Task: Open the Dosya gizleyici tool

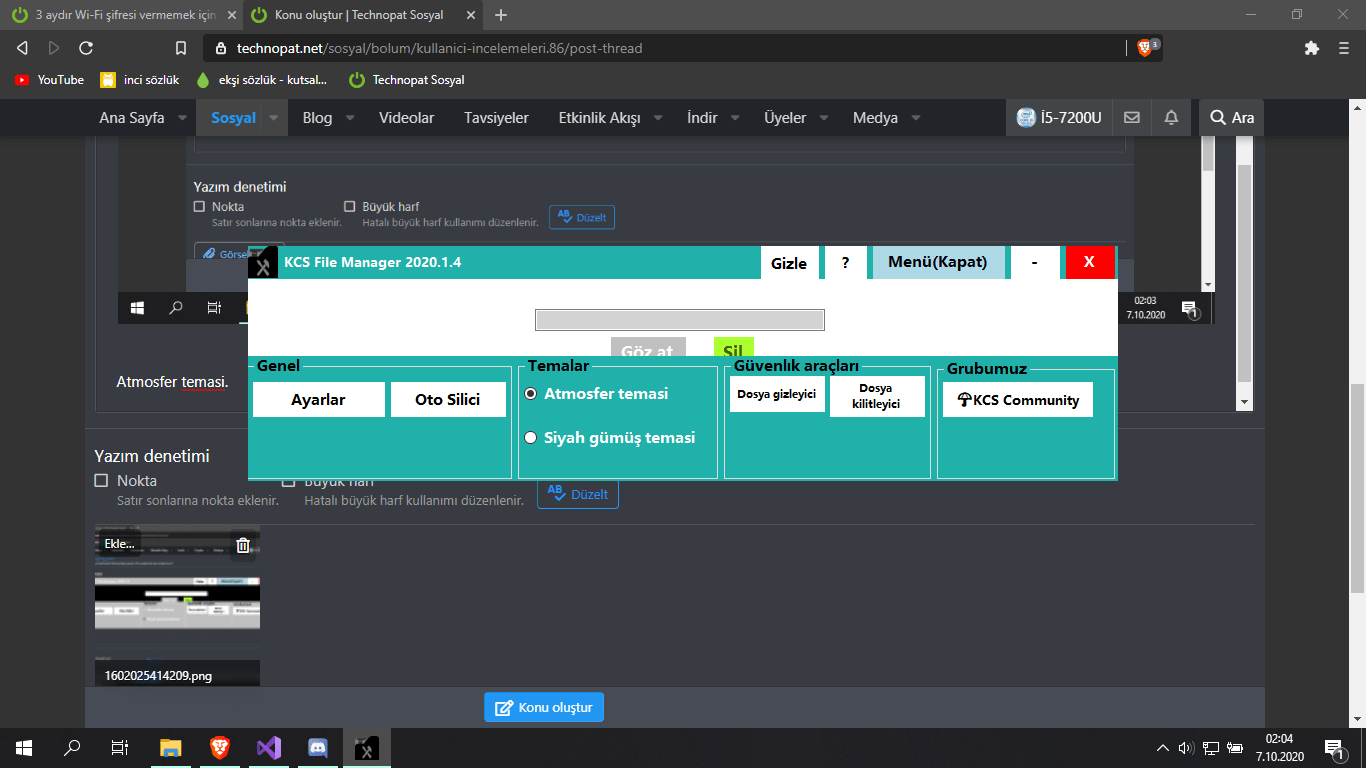Action: pyautogui.click(x=777, y=394)
